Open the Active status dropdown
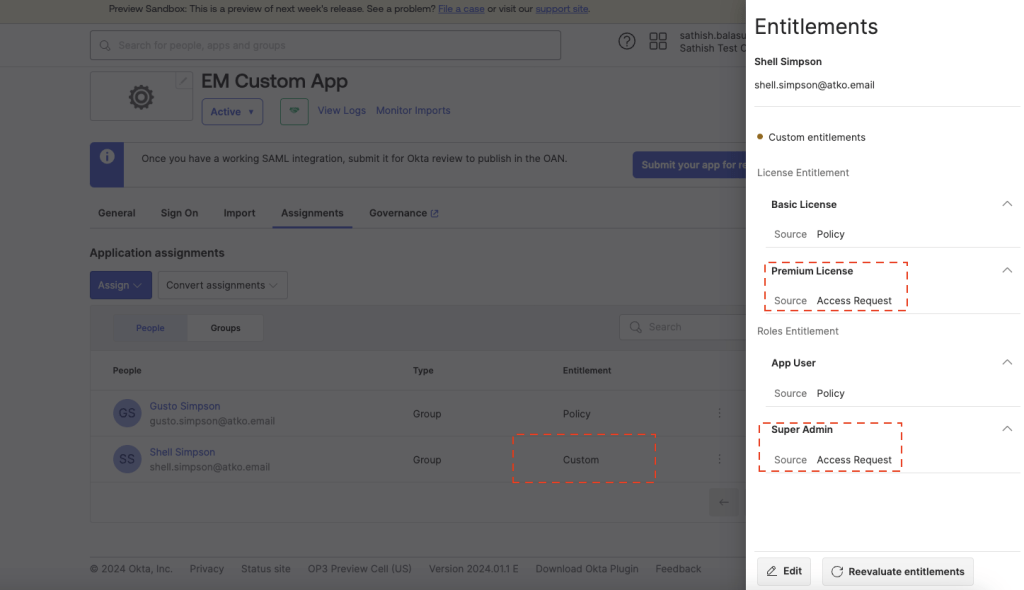Screen dimensions: 1024x590 [x=232, y=111]
